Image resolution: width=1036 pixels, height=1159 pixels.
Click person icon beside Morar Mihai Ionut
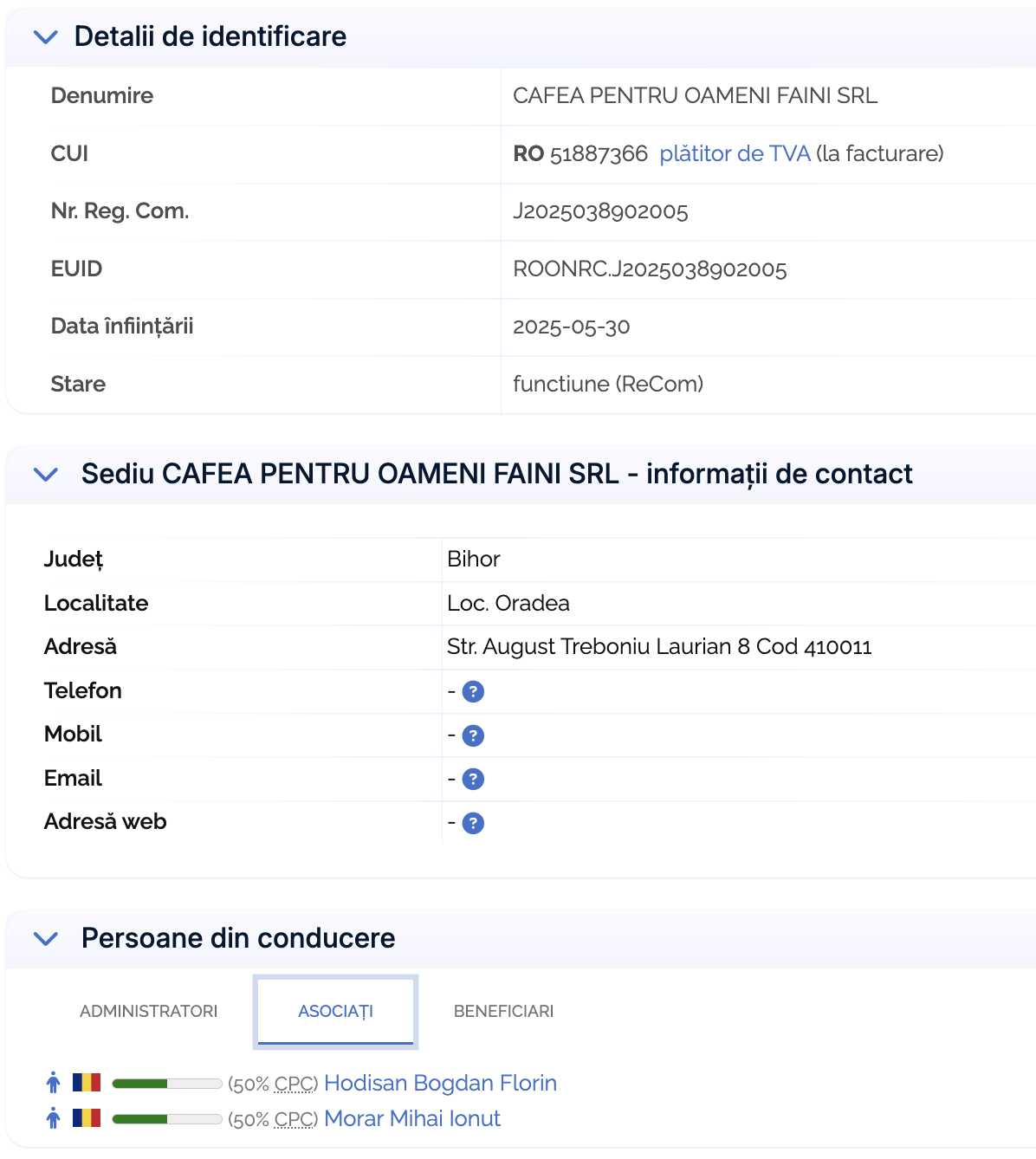tap(54, 1118)
